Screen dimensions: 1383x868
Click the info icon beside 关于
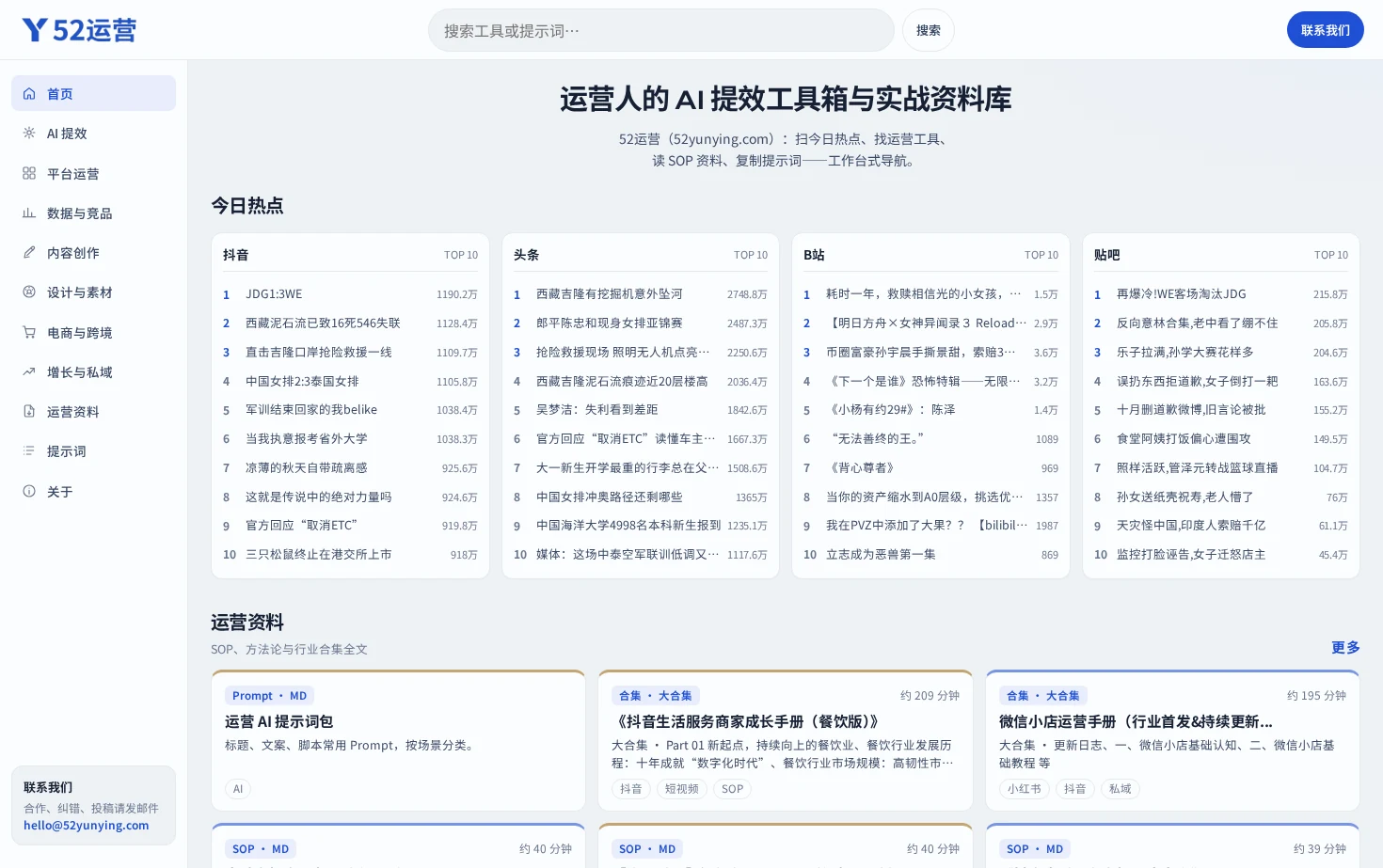point(29,492)
